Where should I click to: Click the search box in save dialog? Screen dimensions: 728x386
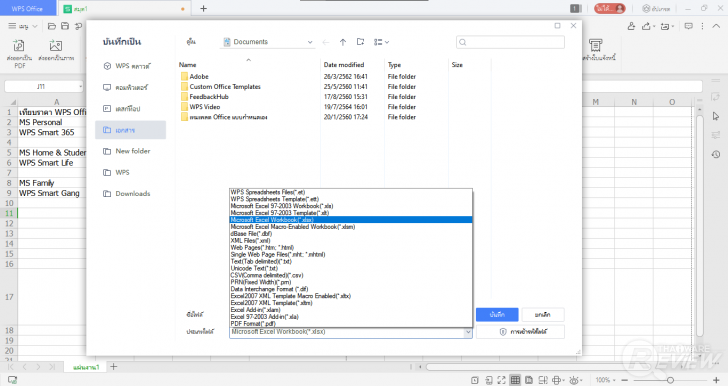[510, 42]
